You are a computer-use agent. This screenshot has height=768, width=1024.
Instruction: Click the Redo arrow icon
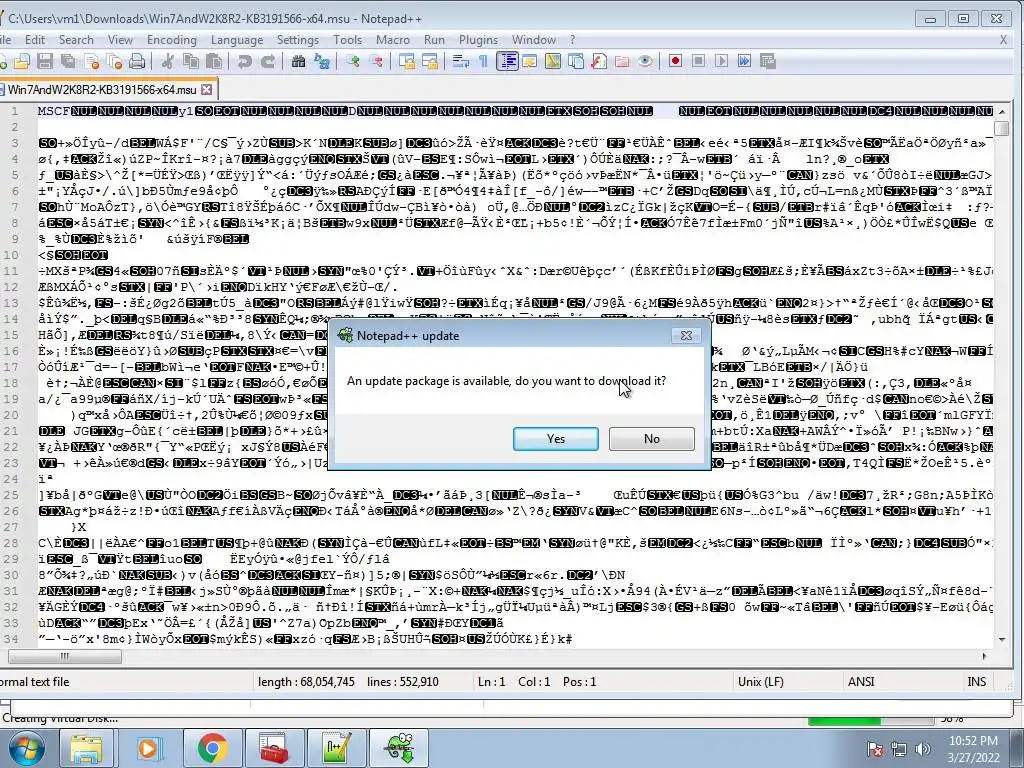click(x=268, y=61)
